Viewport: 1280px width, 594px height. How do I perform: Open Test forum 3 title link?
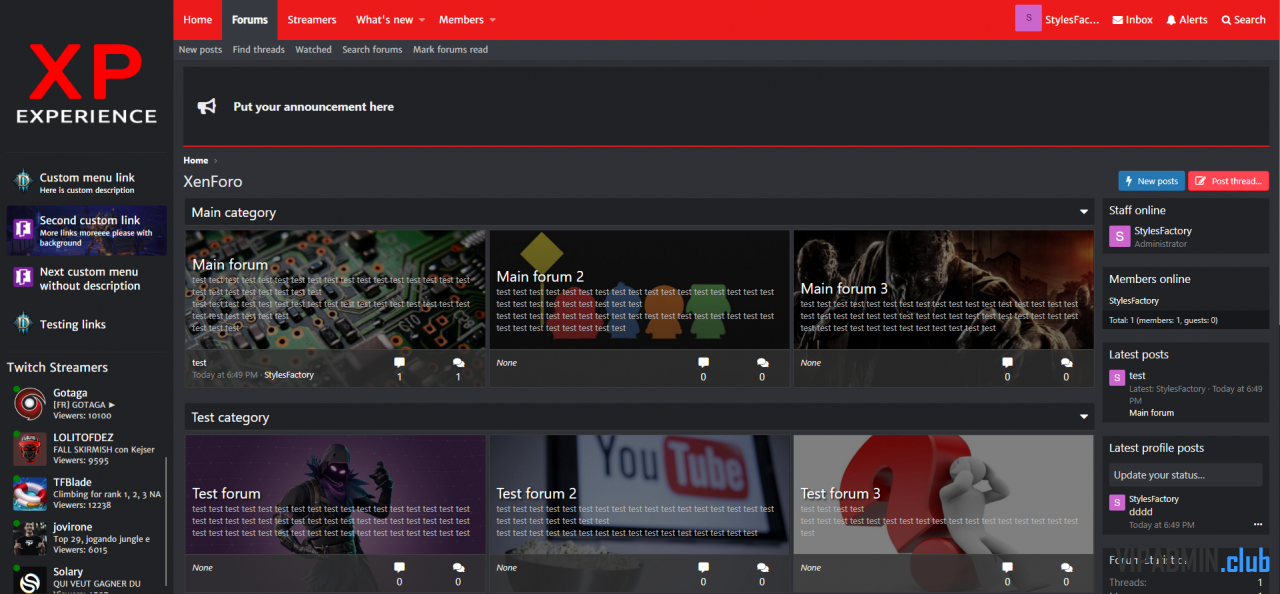click(x=840, y=494)
